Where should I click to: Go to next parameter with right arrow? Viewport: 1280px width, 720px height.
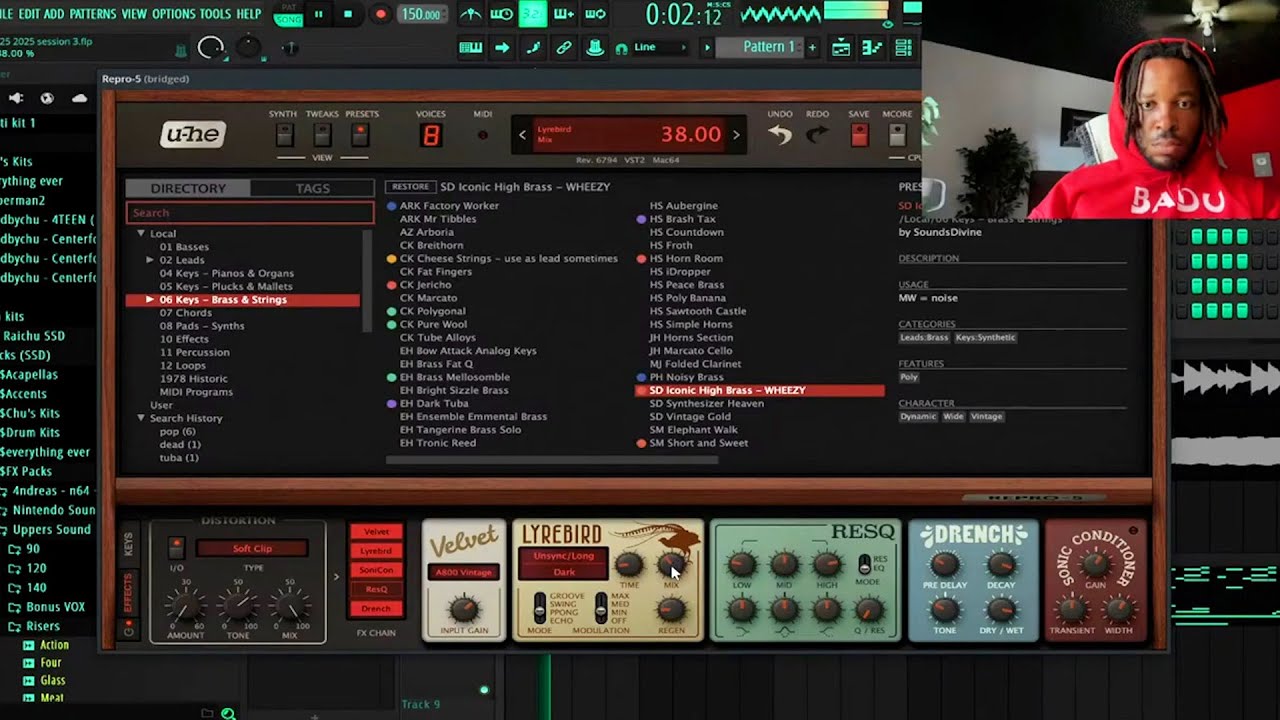tap(737, 135)
